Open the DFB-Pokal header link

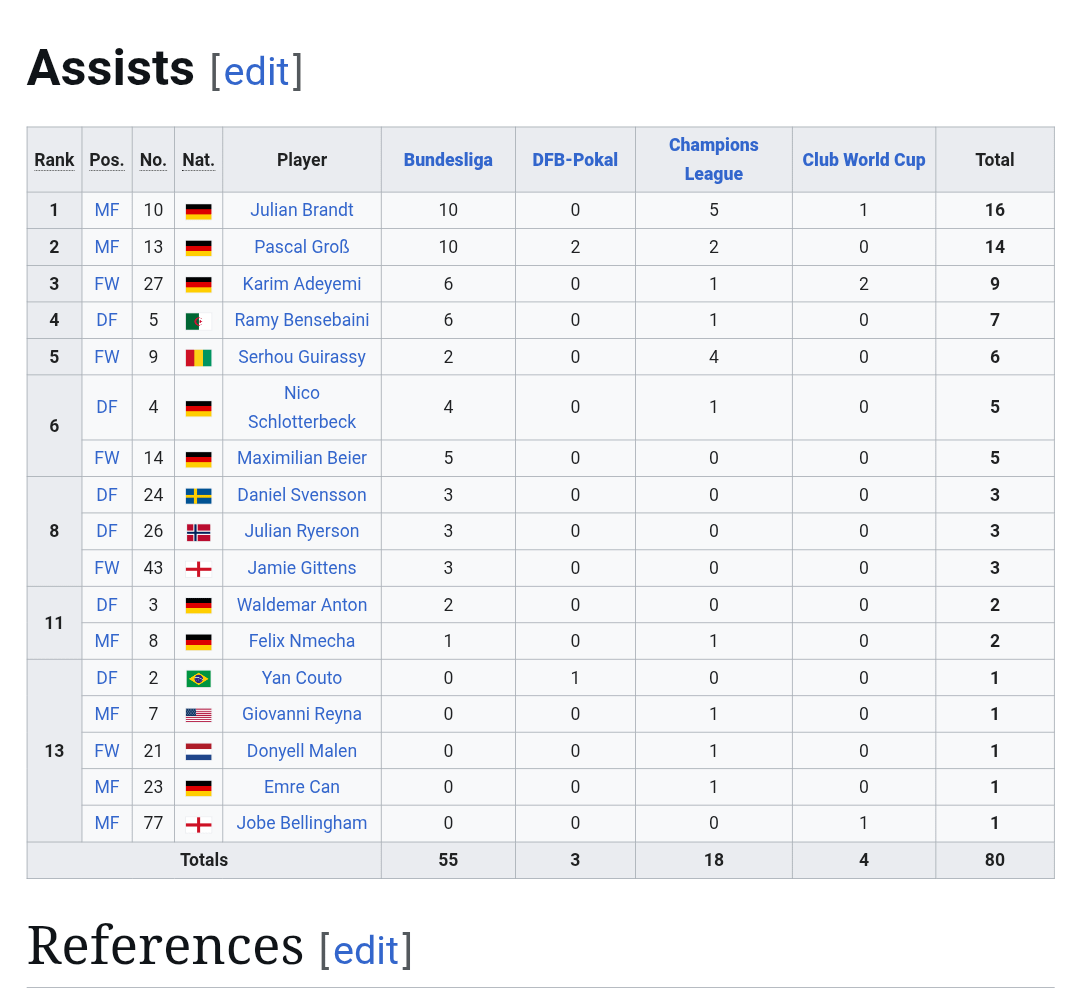point(575,160)
